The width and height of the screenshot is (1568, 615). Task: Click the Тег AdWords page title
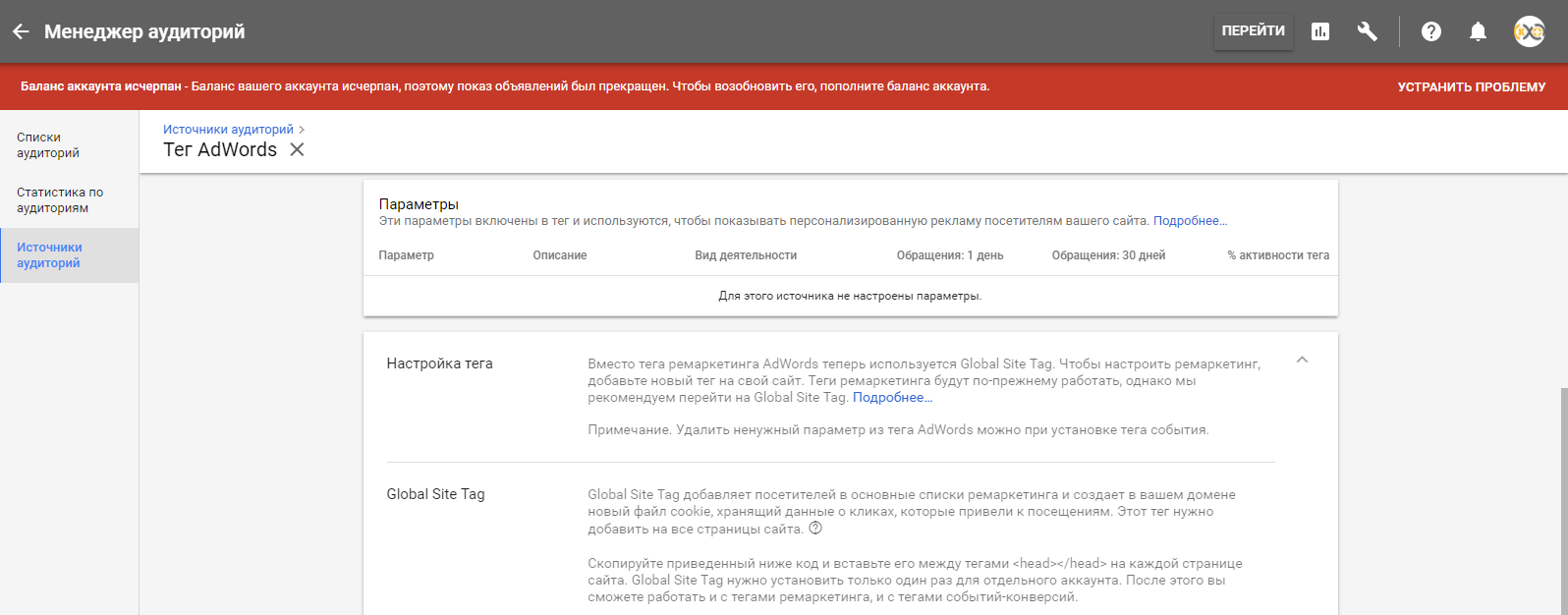coord(220,149)
